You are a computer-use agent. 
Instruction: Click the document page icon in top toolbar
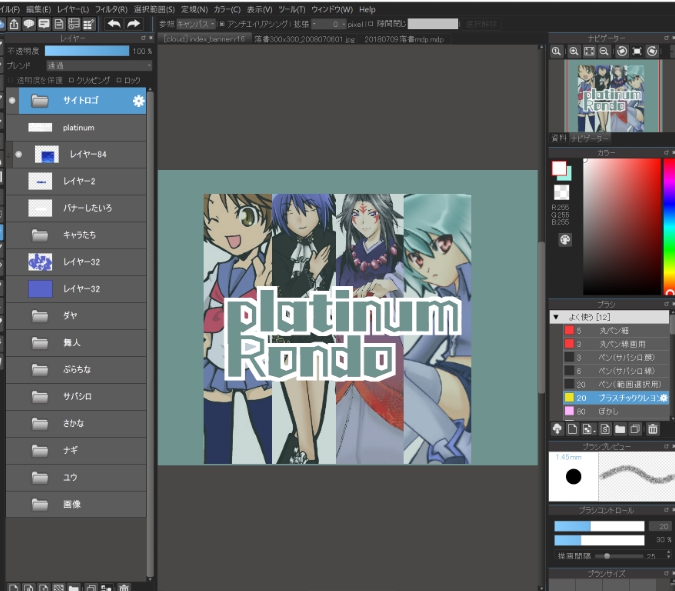point(59,25)
